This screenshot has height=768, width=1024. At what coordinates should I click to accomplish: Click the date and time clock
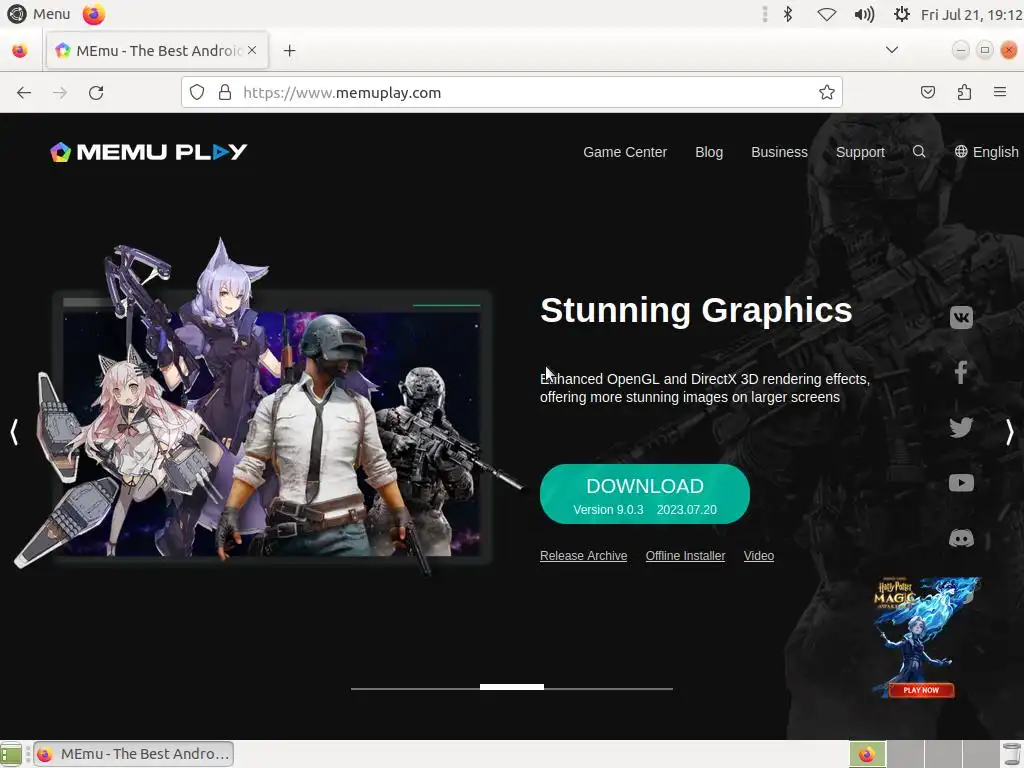pyautogui.click(x=971, y=14)
